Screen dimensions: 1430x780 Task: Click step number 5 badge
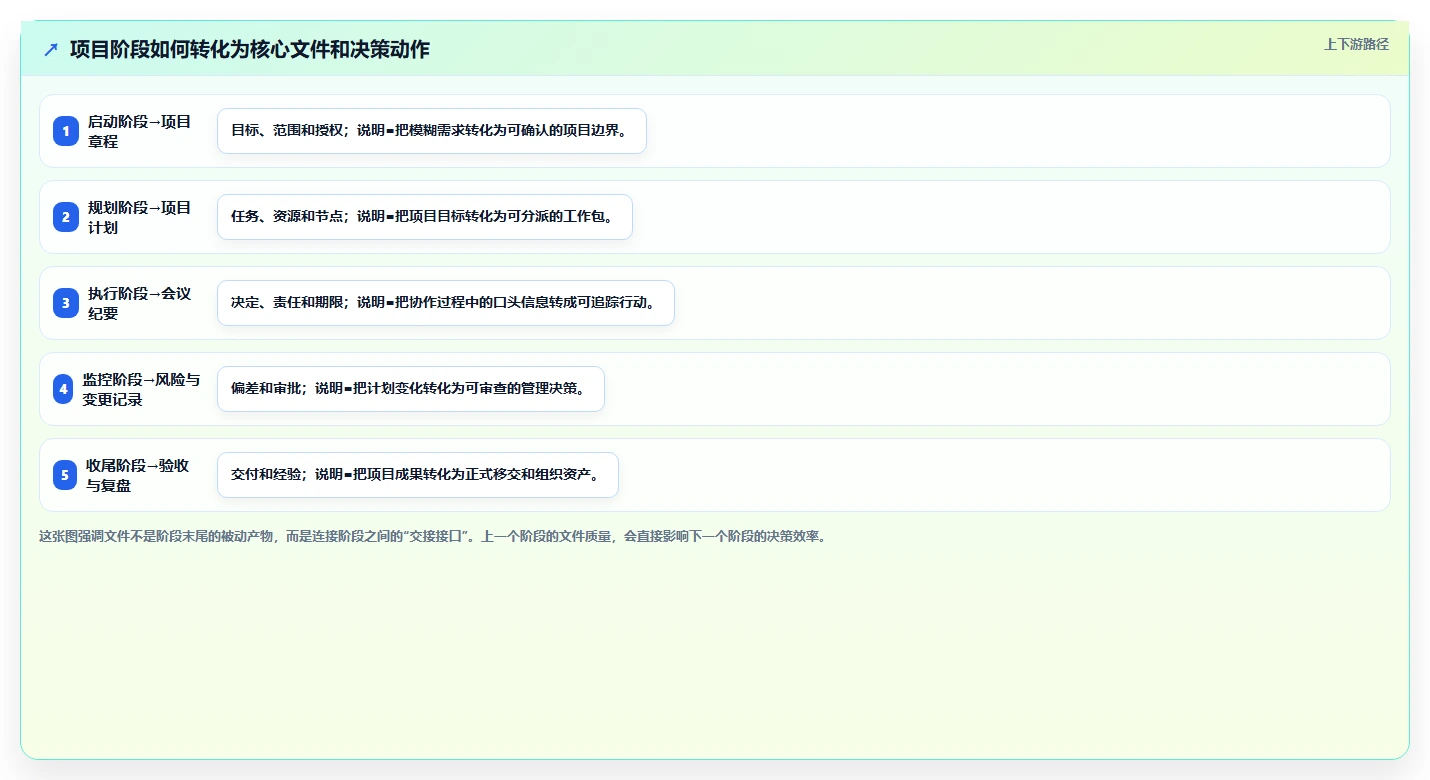[65, 475]
